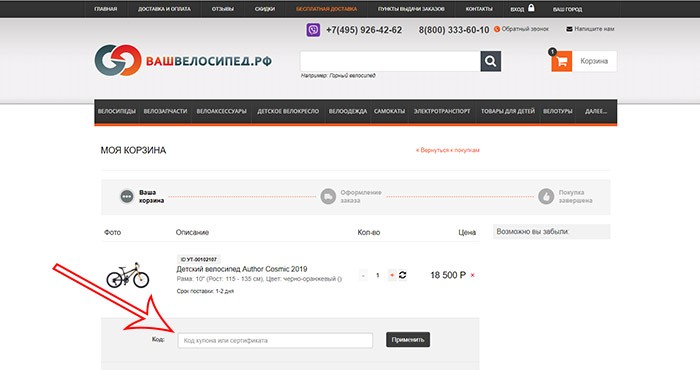
Task: Click the Корзина button label
Action: tap(594, 61)
